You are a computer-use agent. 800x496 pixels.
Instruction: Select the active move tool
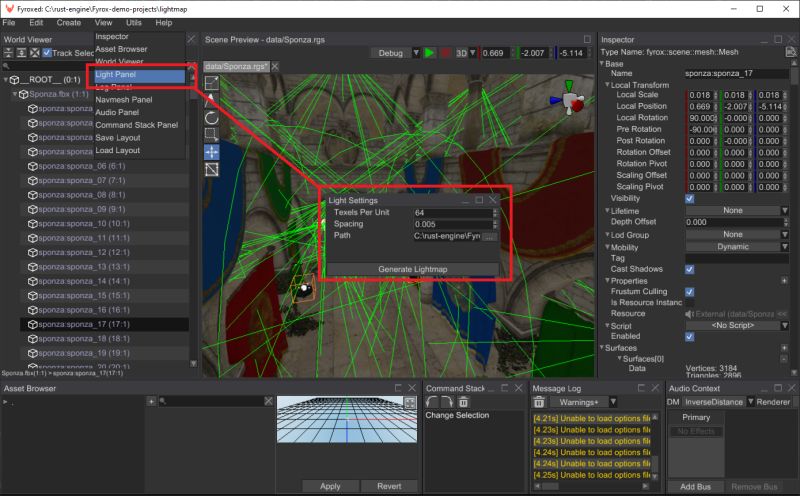coord(212,152)
